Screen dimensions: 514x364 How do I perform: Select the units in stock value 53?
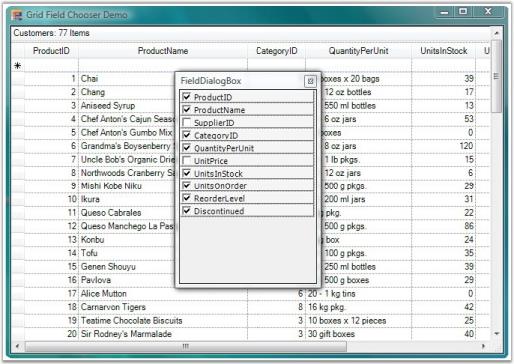443,119
